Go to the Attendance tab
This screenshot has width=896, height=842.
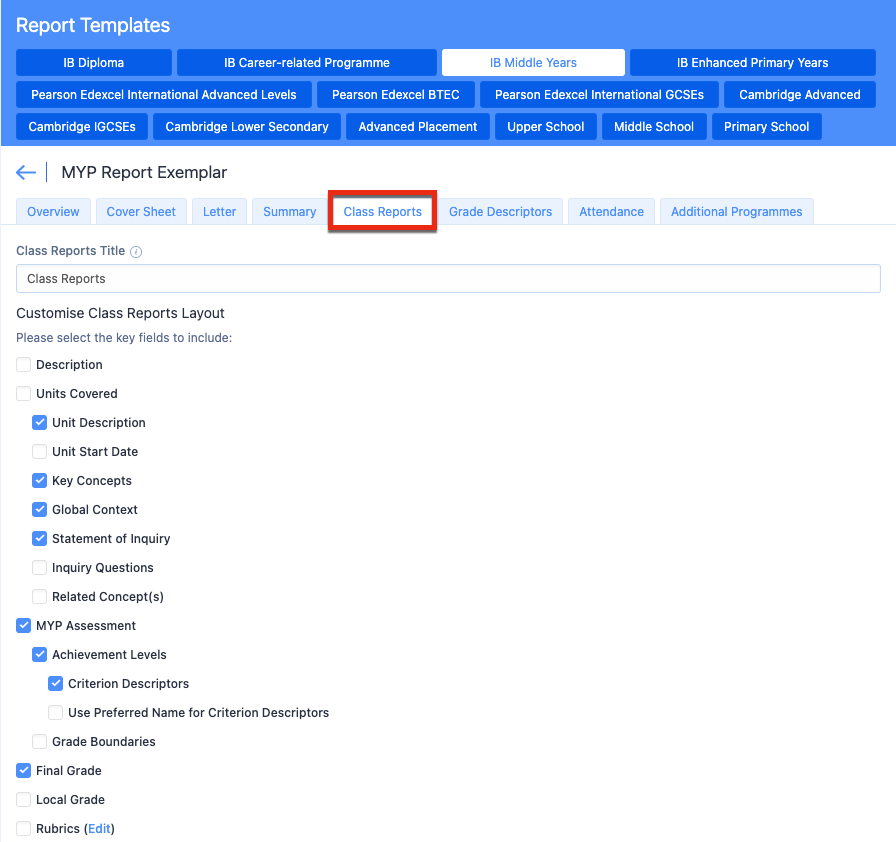pos(611,212)
